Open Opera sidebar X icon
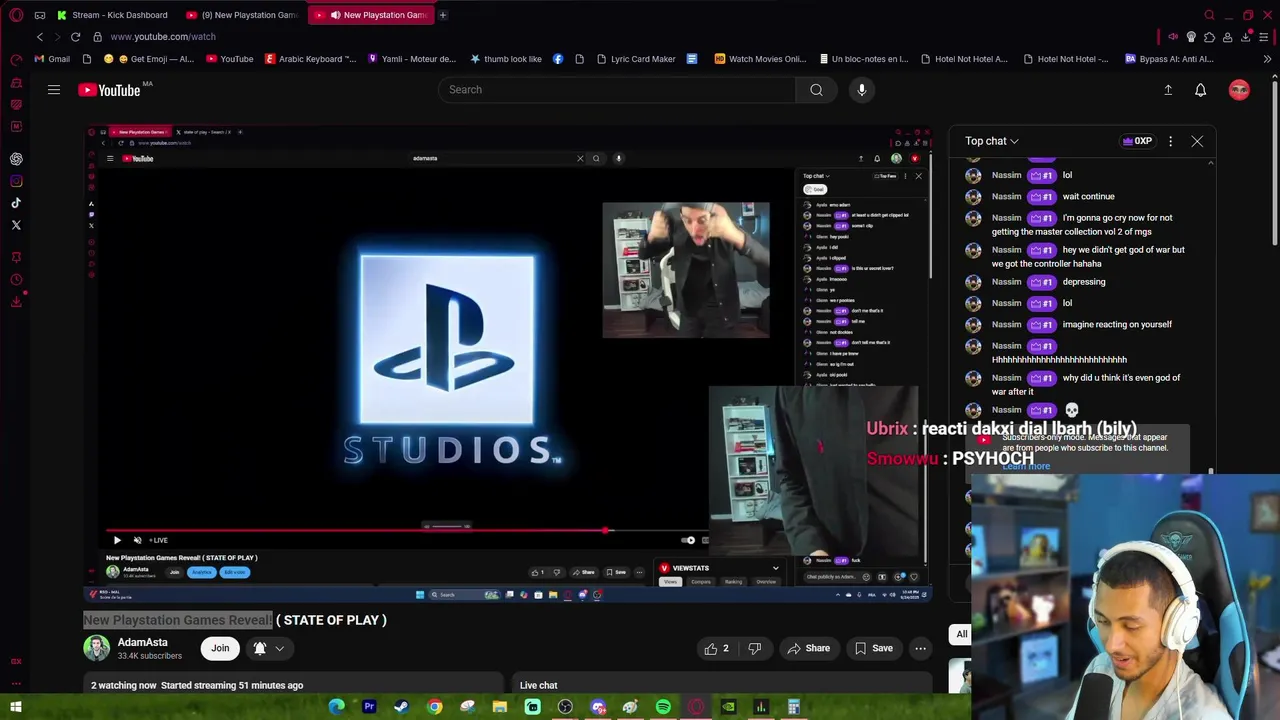 [x=16, y=225]
